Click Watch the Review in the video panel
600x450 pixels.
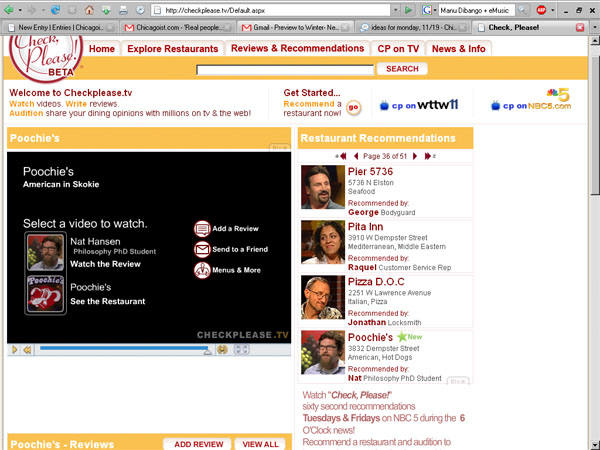pos(105,264)
